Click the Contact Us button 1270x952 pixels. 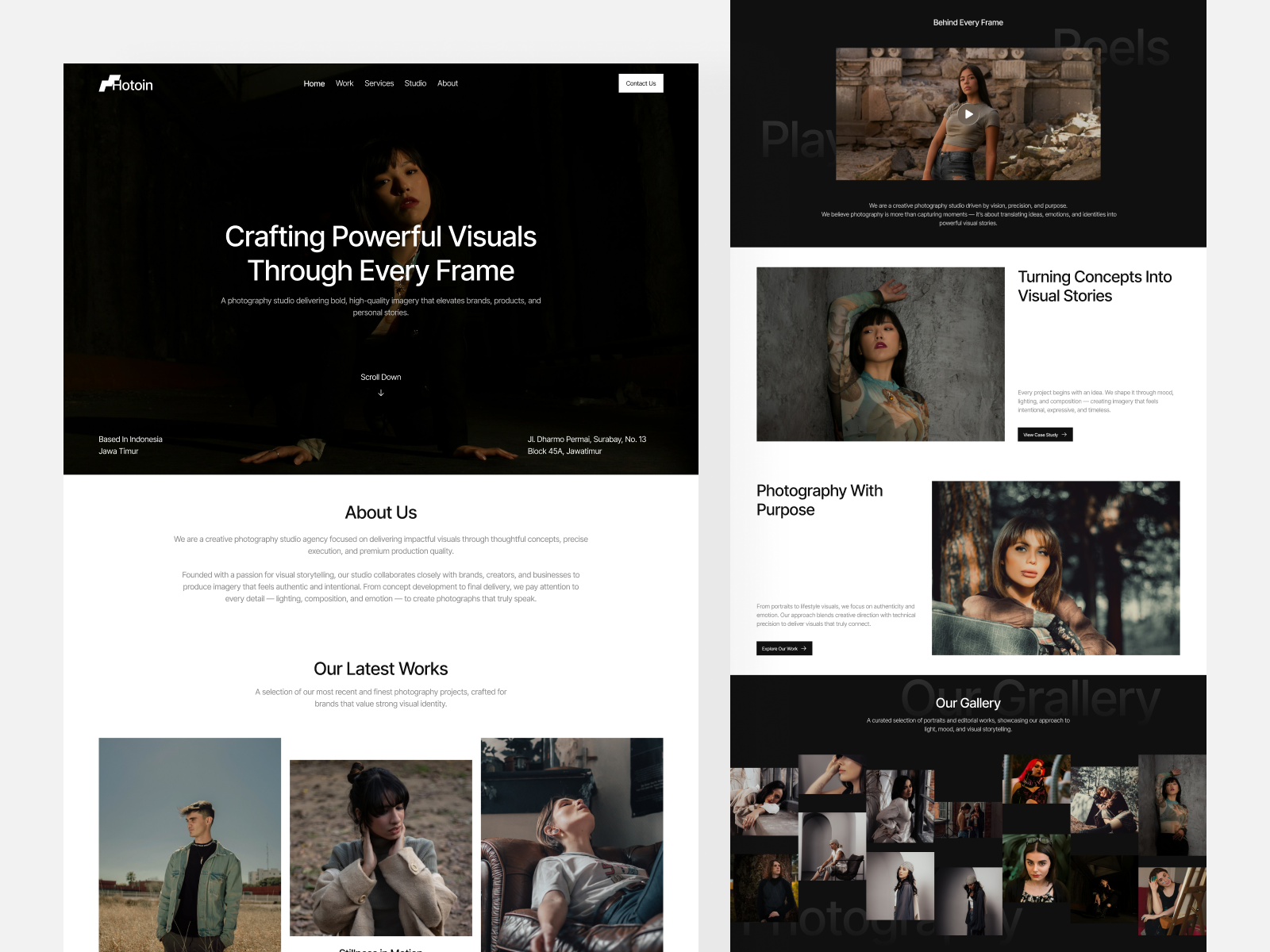click(x=641, y=83)
